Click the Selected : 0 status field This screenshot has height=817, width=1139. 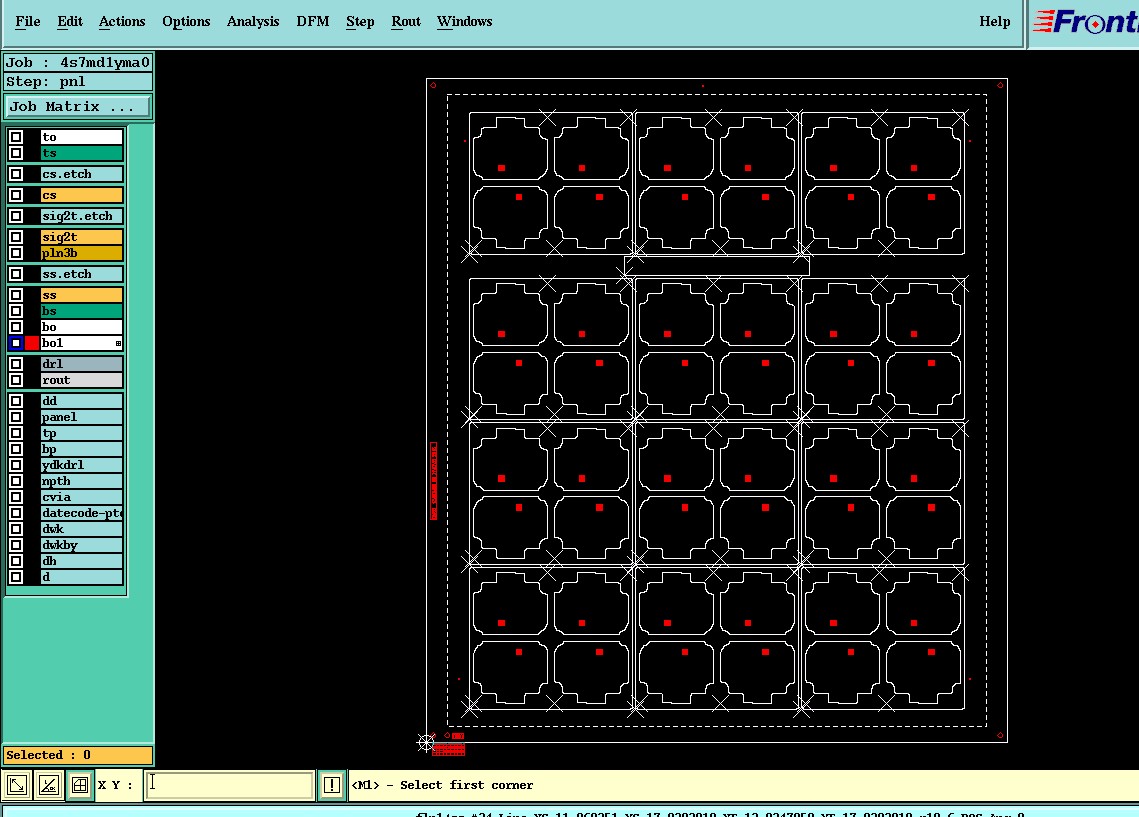coord(78,755)
